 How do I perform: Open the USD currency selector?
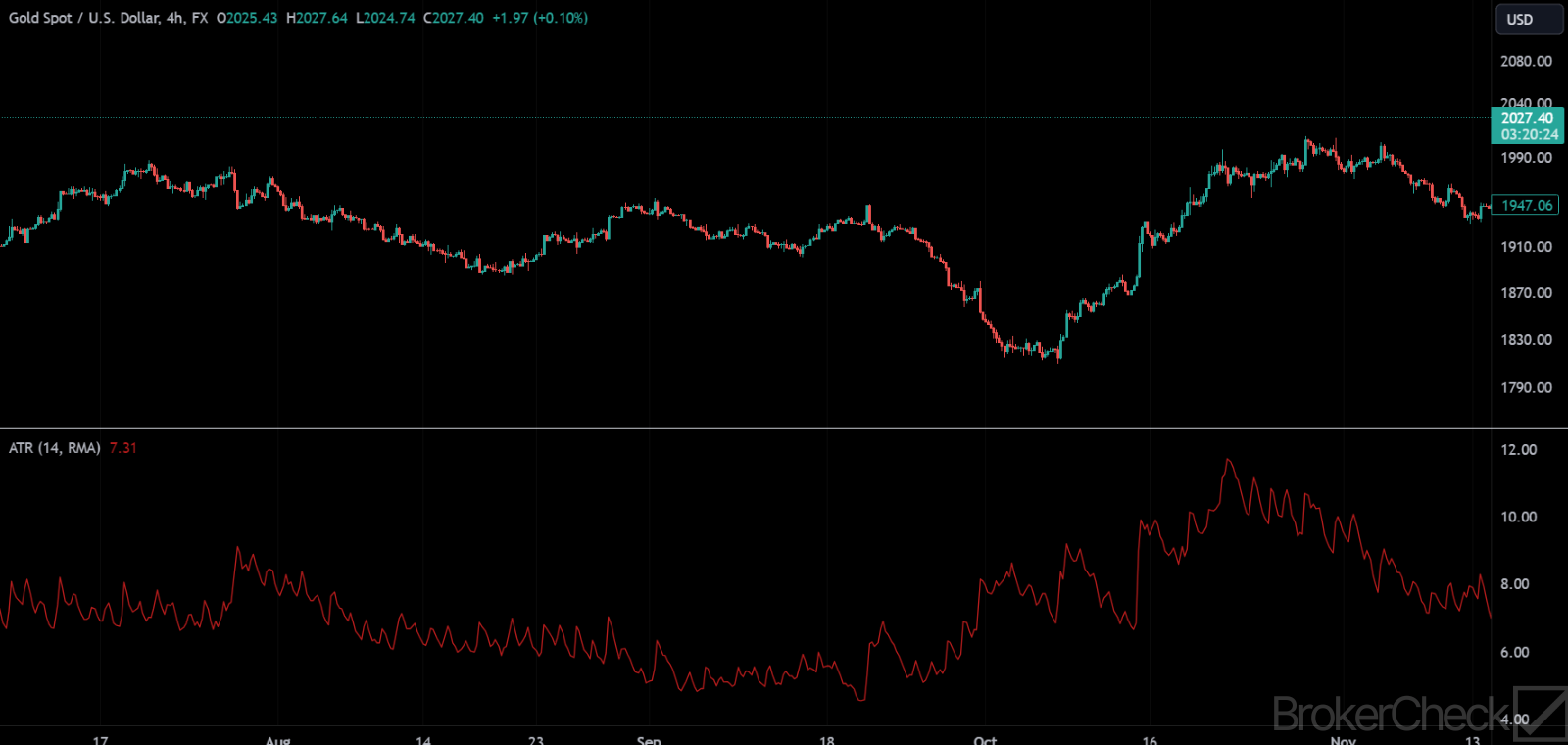(x=1529, y=20)
